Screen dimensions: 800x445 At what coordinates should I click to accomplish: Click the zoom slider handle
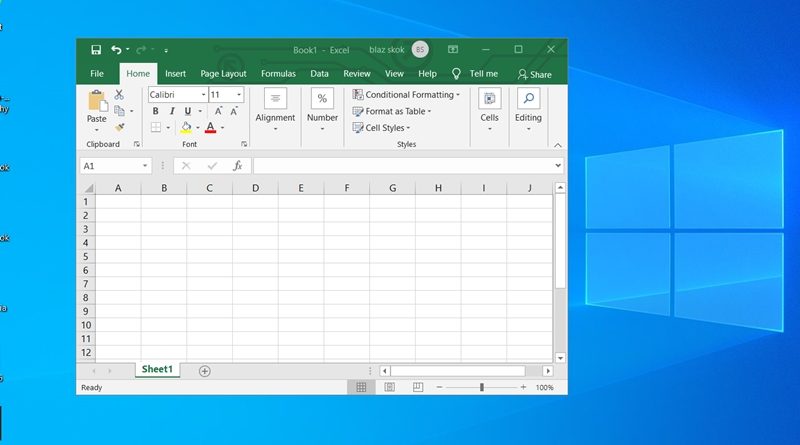pyautogui.click(x=482, y=387)
